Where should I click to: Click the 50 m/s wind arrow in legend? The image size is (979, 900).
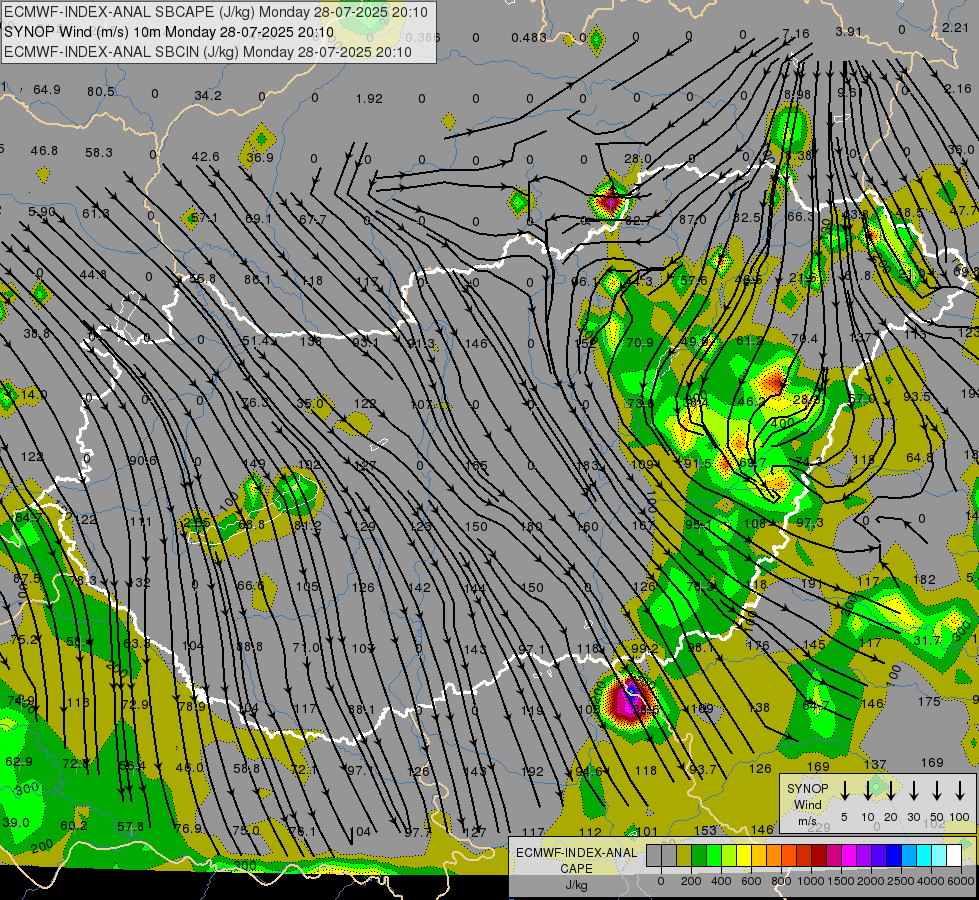(x=937, y=791)
